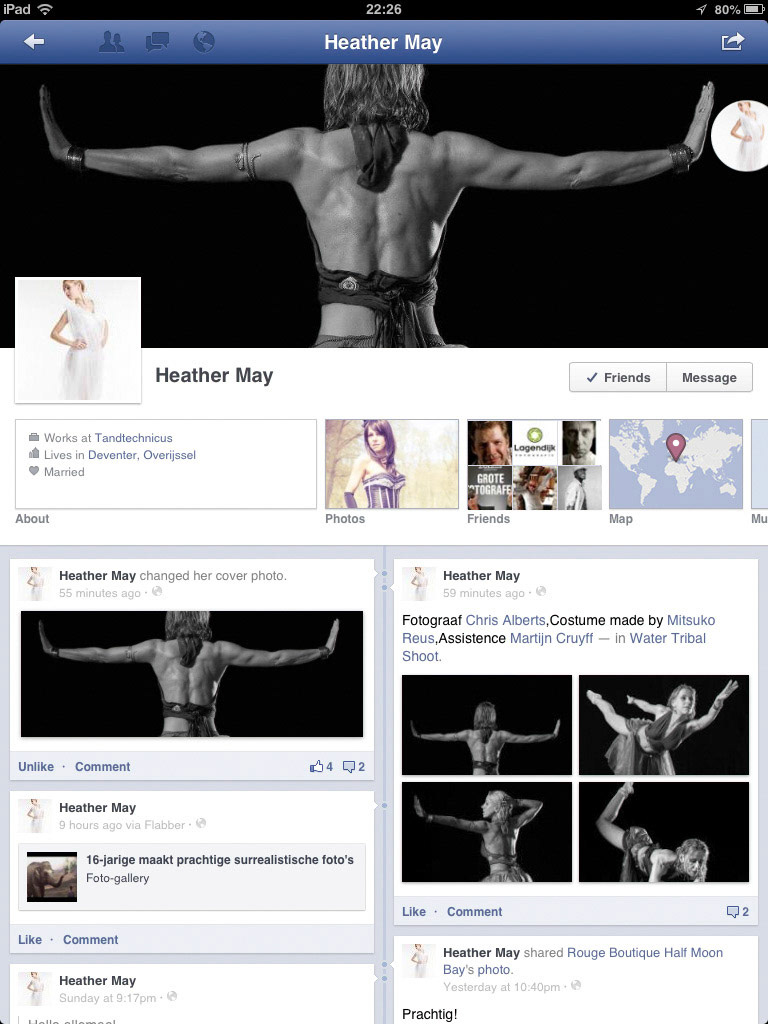Click the 59 minutes ago timestamp

tap(484, 593)
